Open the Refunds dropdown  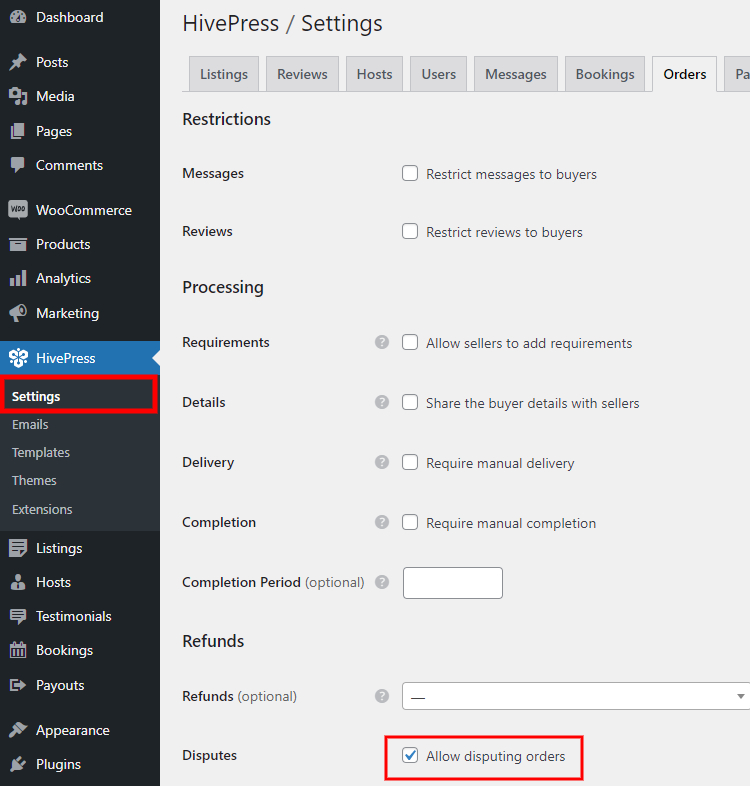coord(575,696)
